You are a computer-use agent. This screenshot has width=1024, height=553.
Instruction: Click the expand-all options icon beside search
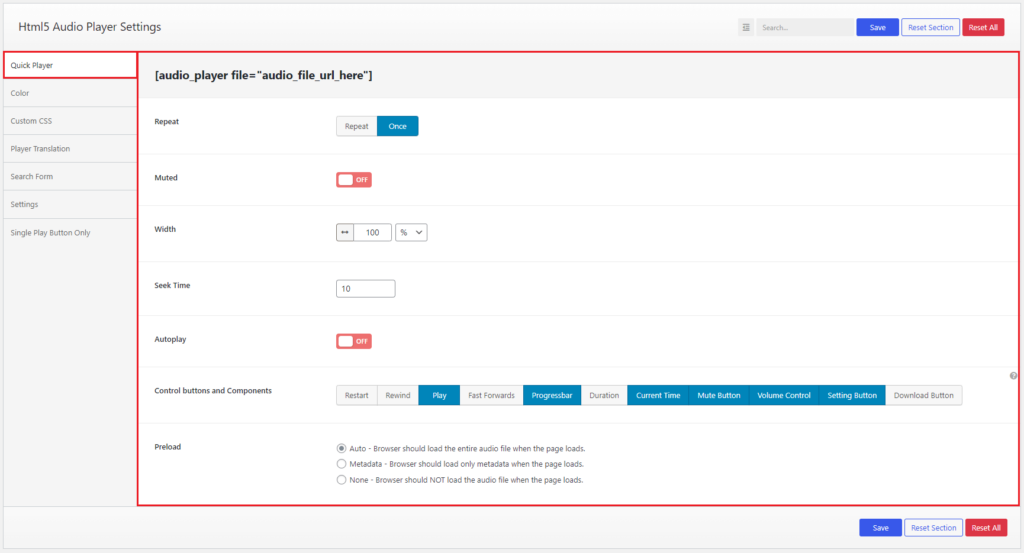(x=746, y=27)
